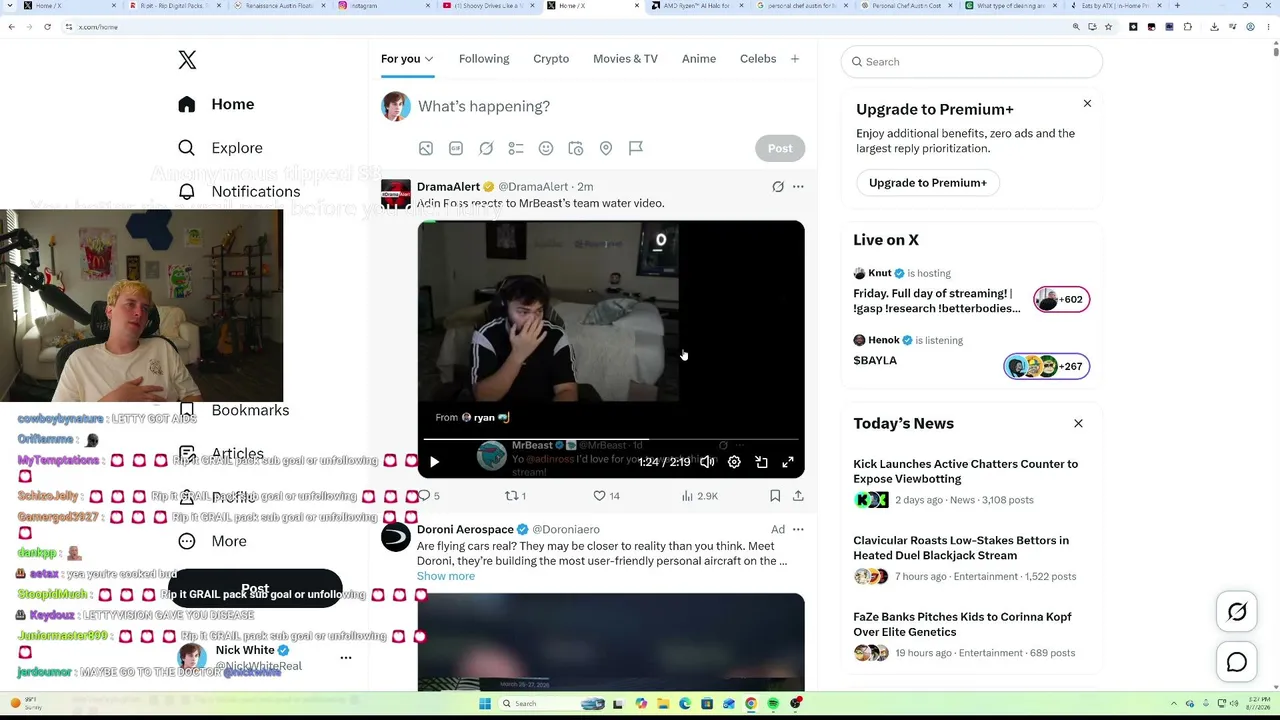Click the Upgrade to Premium+ button
Image resolution: width=1280 pixels, height=720 pixels.
(x=928, y=183)
